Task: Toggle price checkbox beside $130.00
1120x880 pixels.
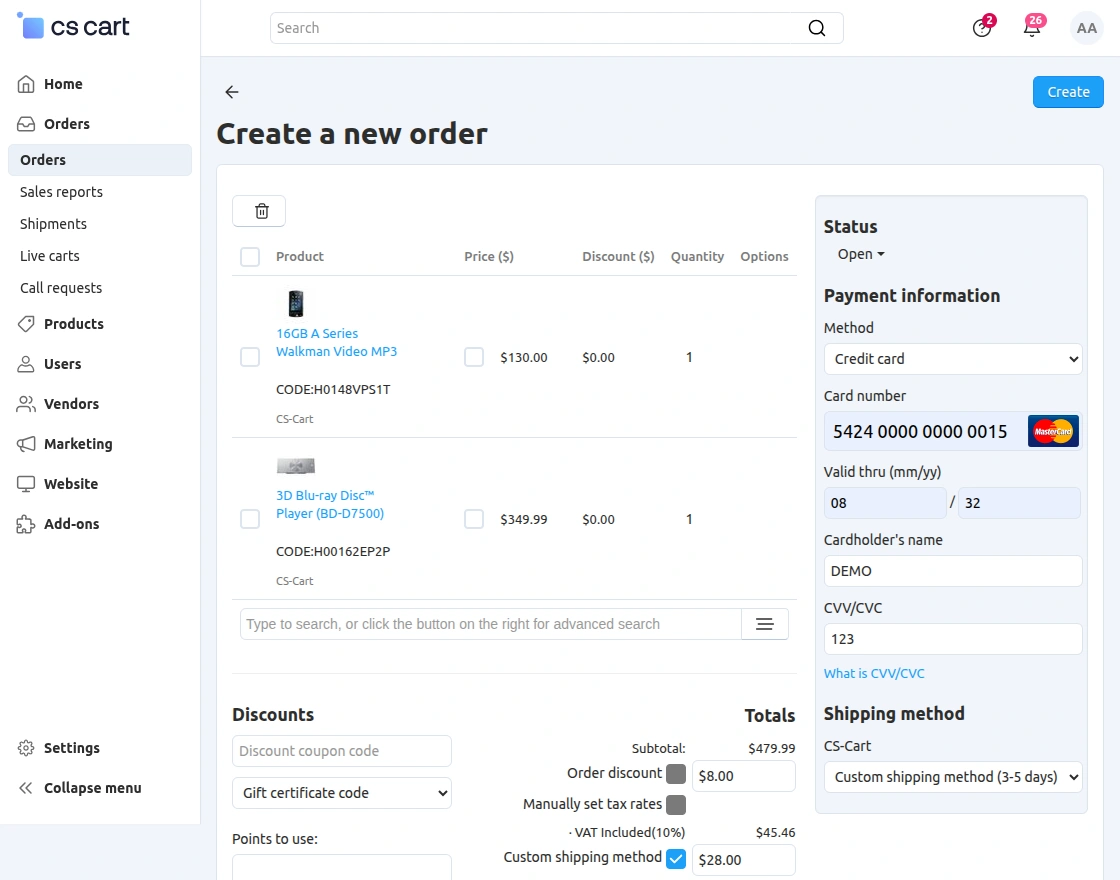Action: (474, 357)
